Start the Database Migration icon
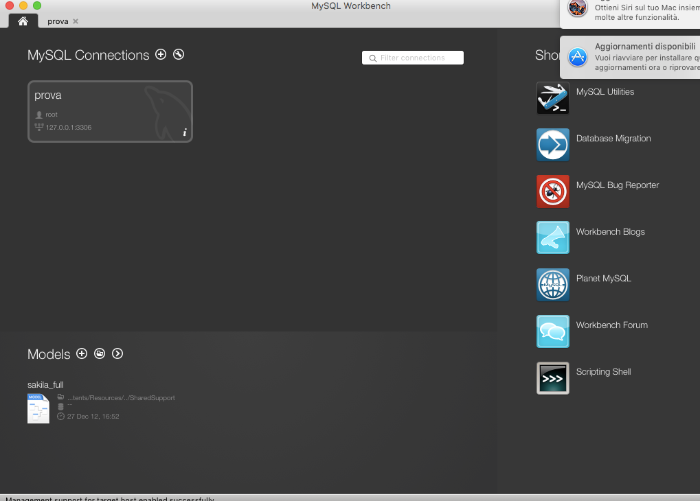 553,145
